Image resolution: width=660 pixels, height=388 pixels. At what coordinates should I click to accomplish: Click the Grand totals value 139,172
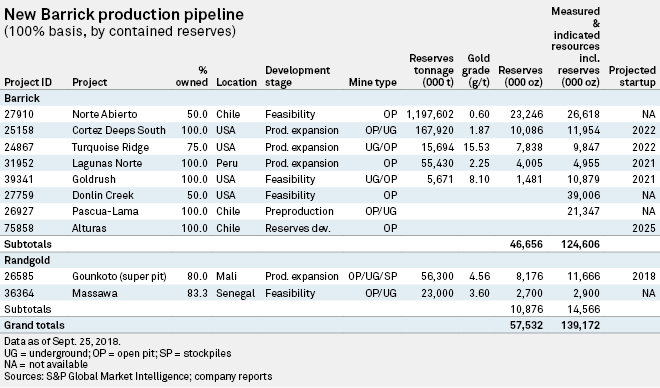point(580,325)
